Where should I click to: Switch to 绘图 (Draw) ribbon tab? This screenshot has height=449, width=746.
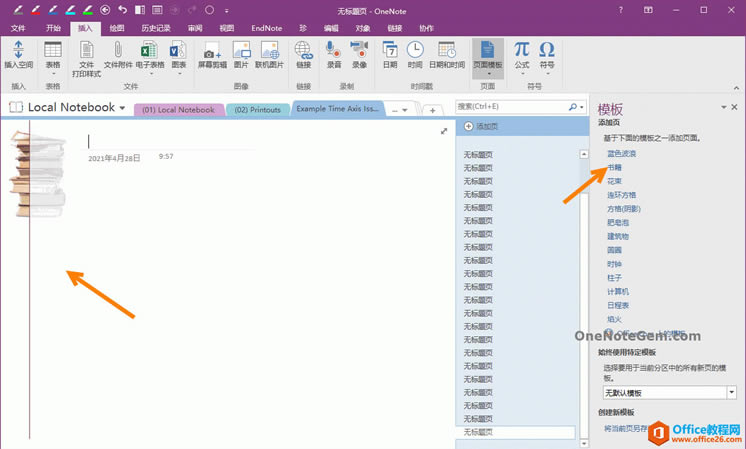(x=117, y=28)
